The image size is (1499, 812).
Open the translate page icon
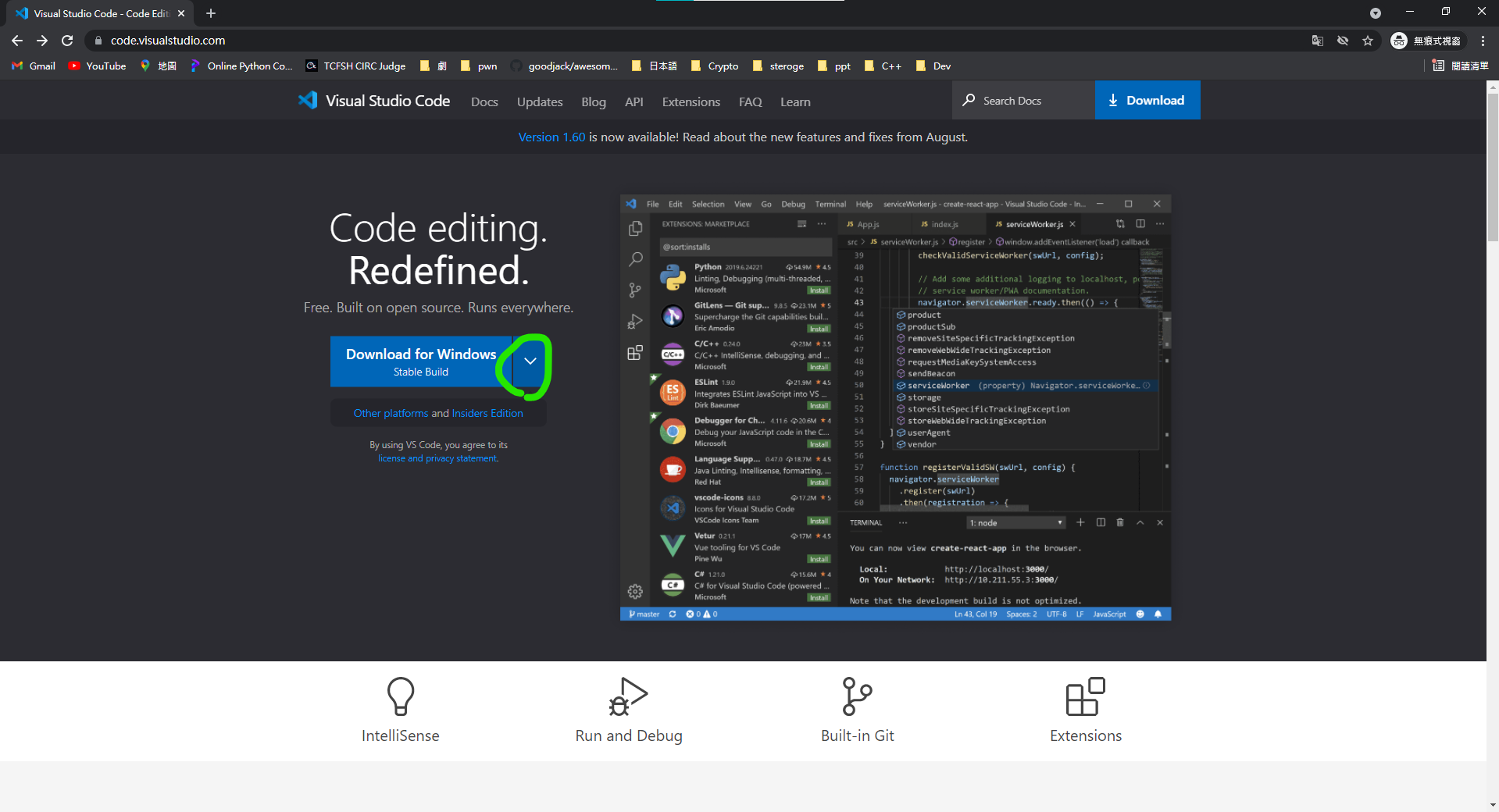point(1318,41)
